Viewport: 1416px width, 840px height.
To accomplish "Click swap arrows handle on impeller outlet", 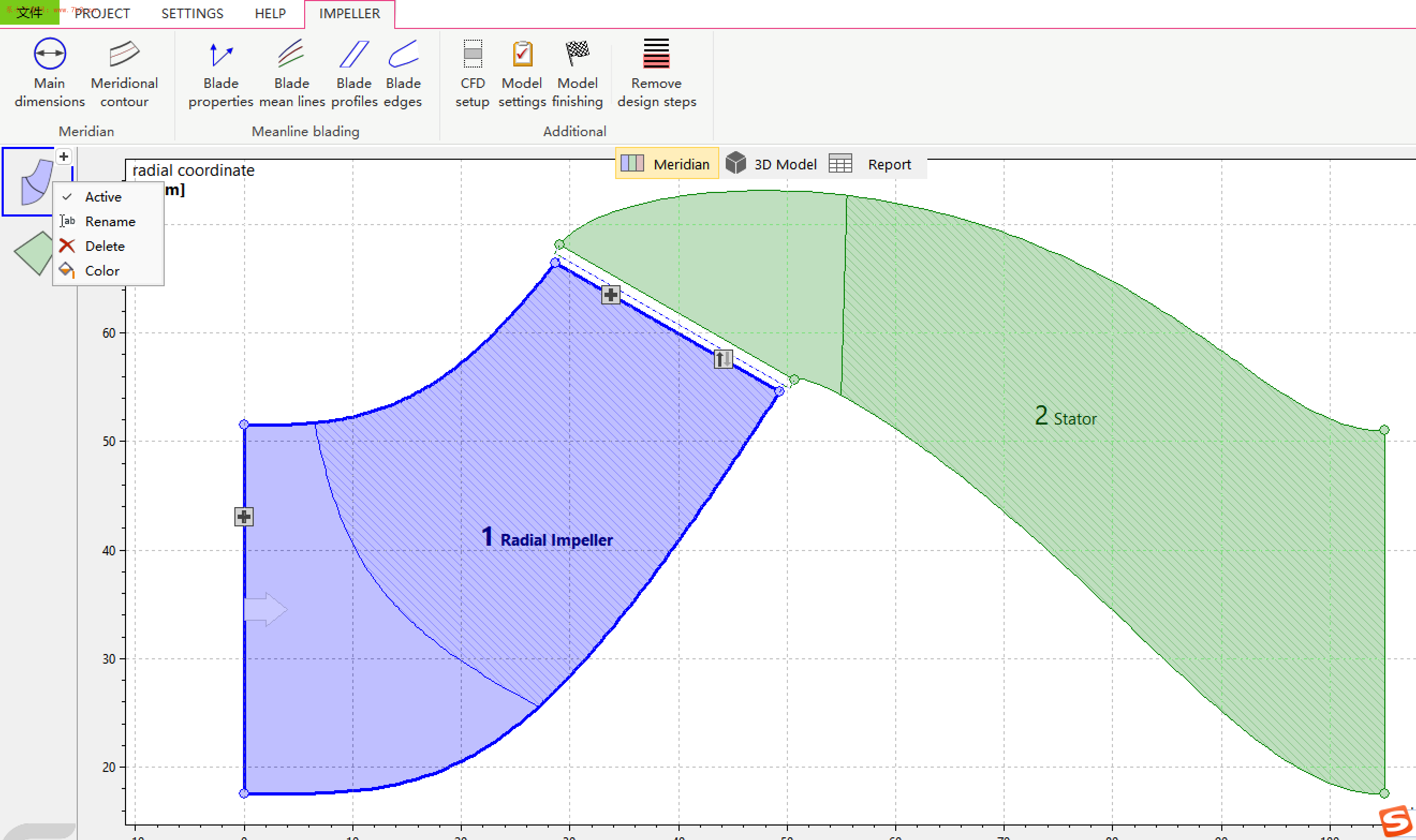I will 723,359.
